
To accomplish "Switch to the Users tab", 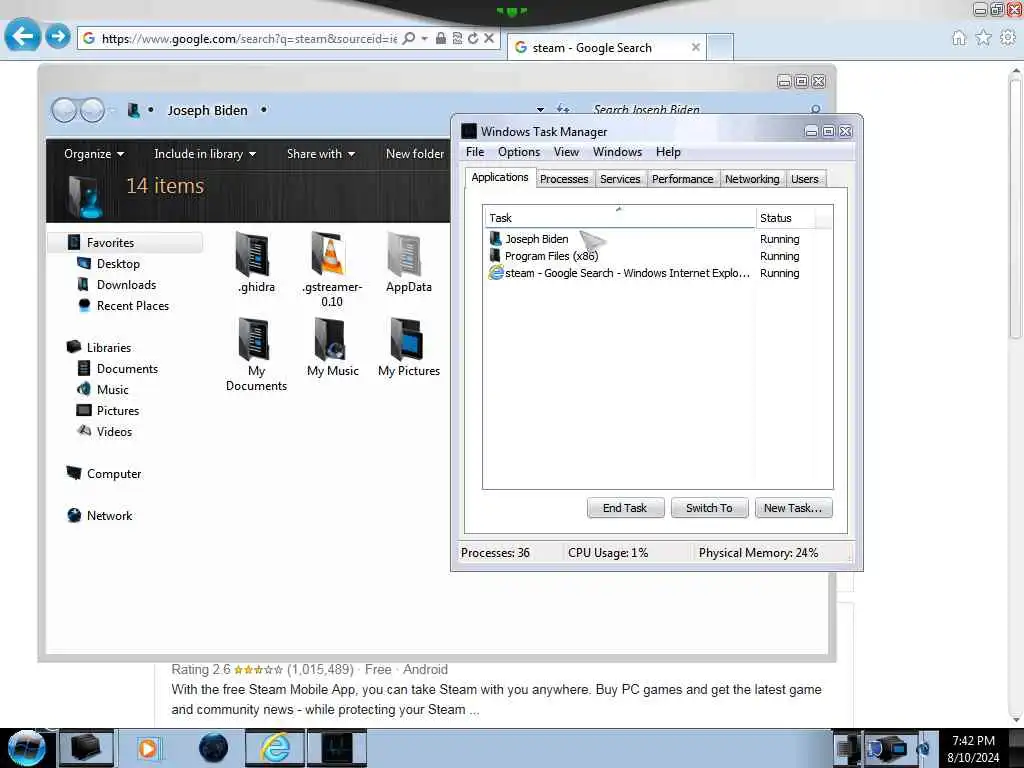I will coord(805,179).
